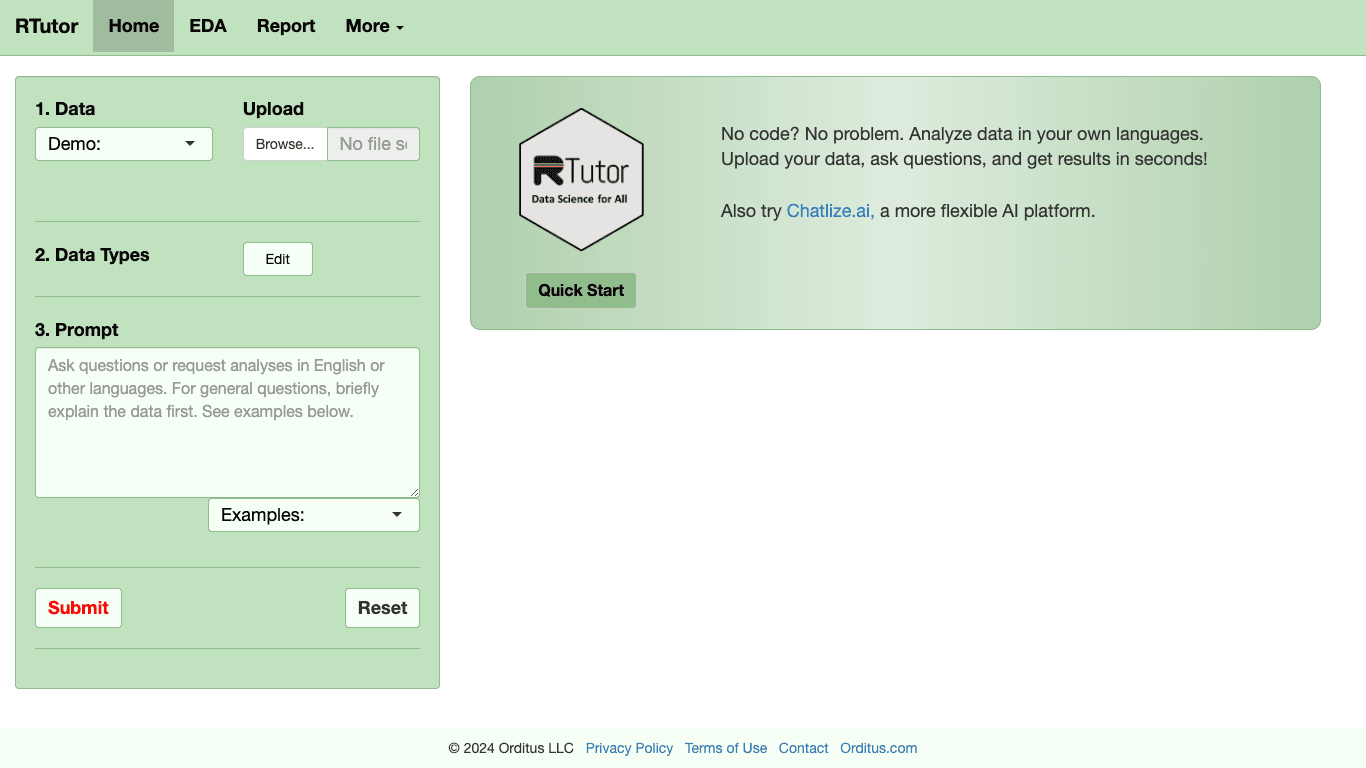Click Browse to upload a file

[x=285, y=144]
